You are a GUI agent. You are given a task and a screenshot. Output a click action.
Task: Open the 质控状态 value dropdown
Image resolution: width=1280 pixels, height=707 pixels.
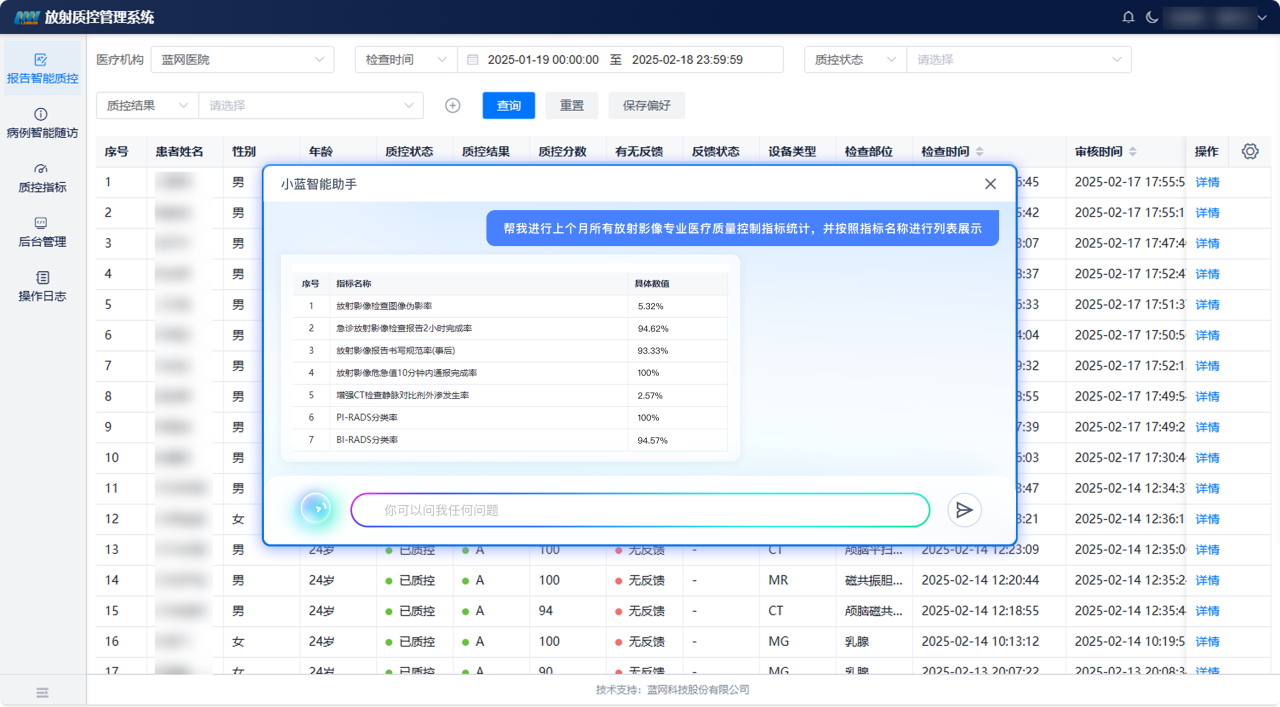click(1018, 60)
